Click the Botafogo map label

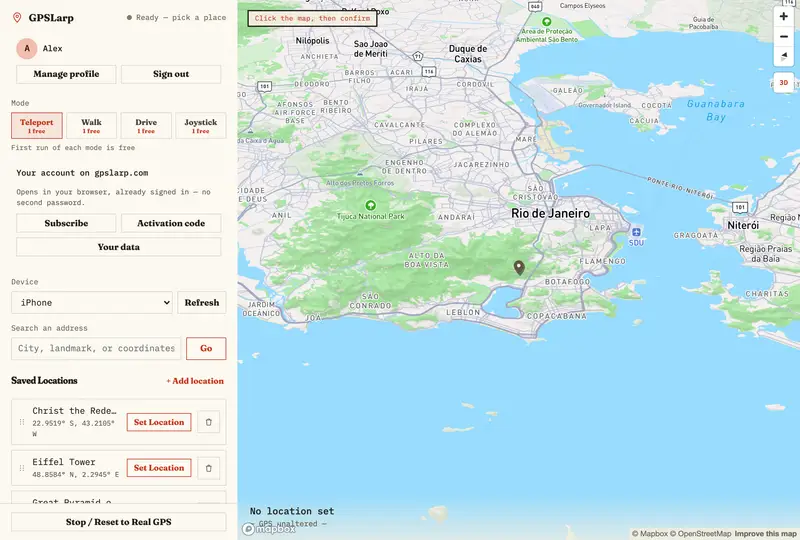click(x=567, y=282)
